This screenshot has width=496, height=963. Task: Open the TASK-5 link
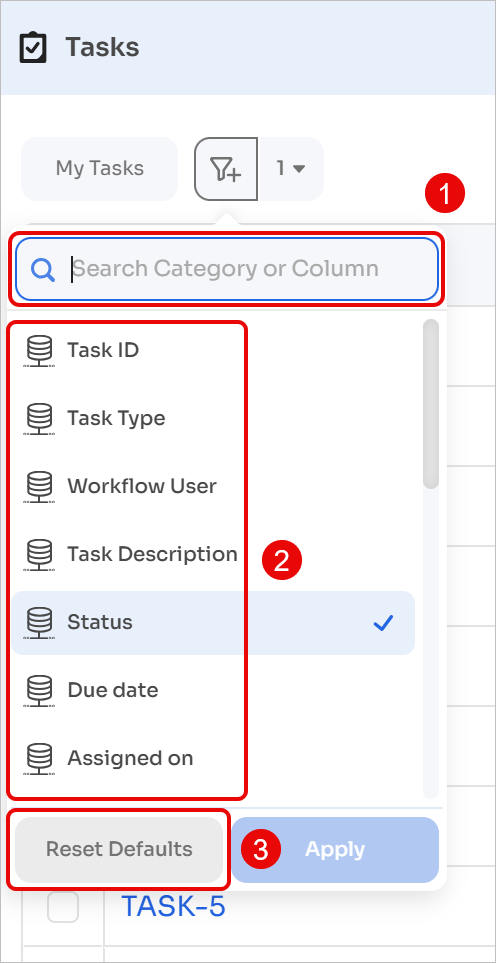[173, 906]
